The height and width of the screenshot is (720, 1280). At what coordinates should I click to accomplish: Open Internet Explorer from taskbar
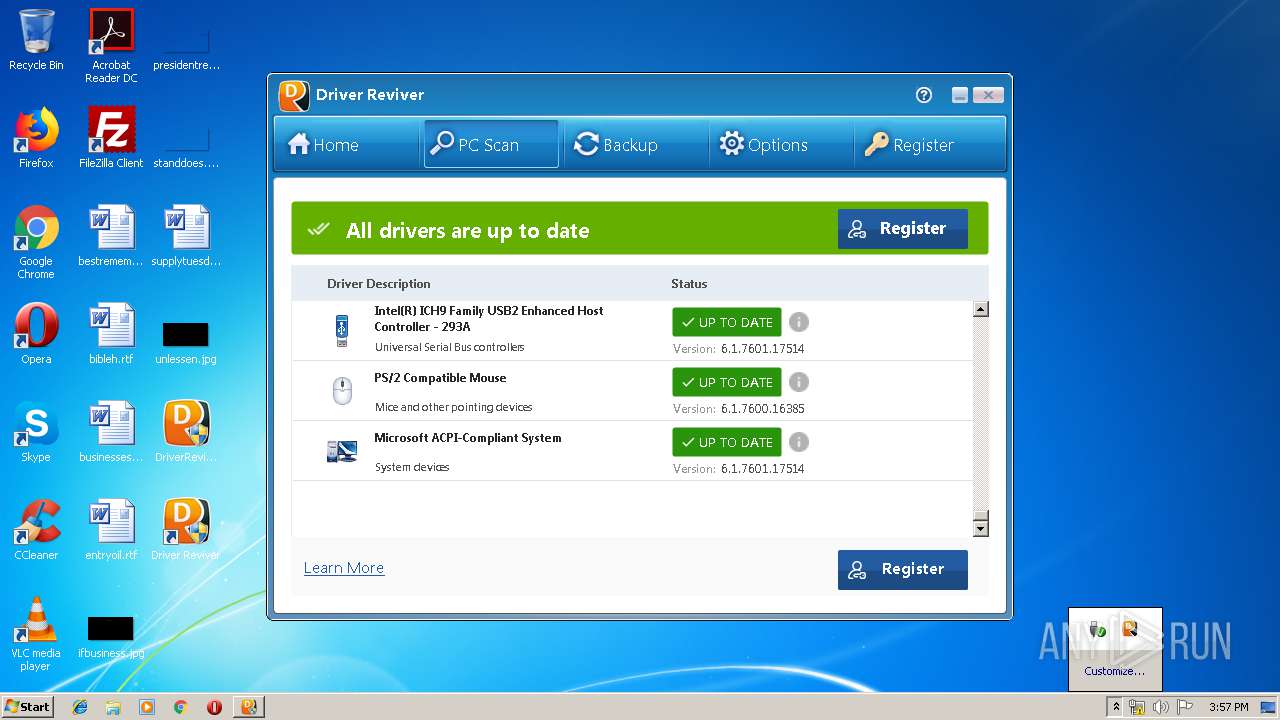pyautogui.click(x=80, y=707)
